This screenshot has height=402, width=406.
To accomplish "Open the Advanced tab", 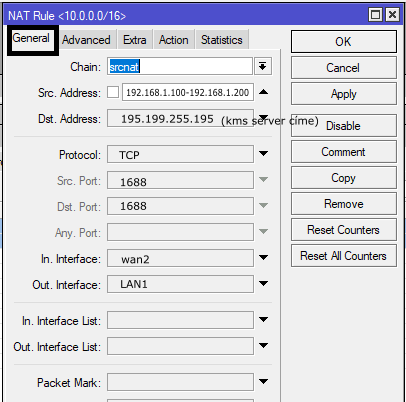I will (86, 40).
